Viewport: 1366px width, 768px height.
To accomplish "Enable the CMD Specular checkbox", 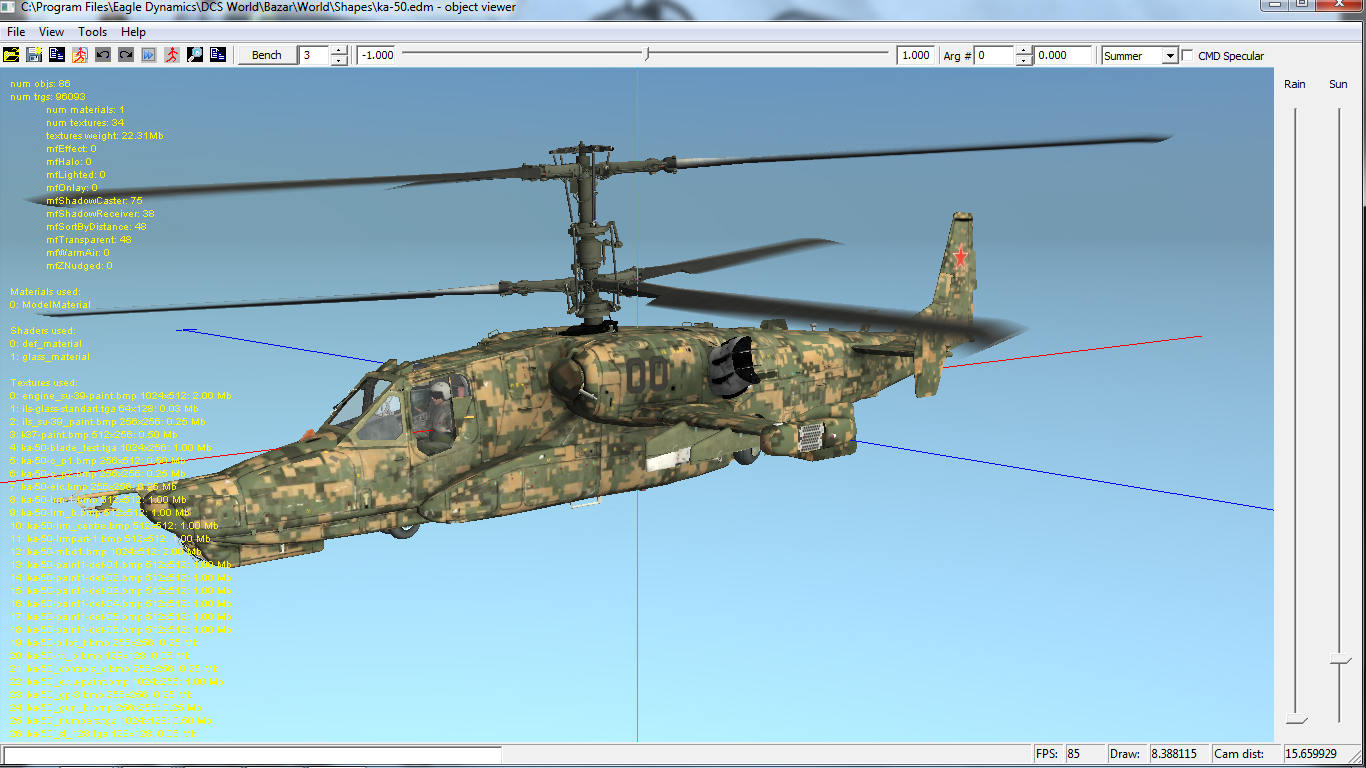I will [1188, 56].
